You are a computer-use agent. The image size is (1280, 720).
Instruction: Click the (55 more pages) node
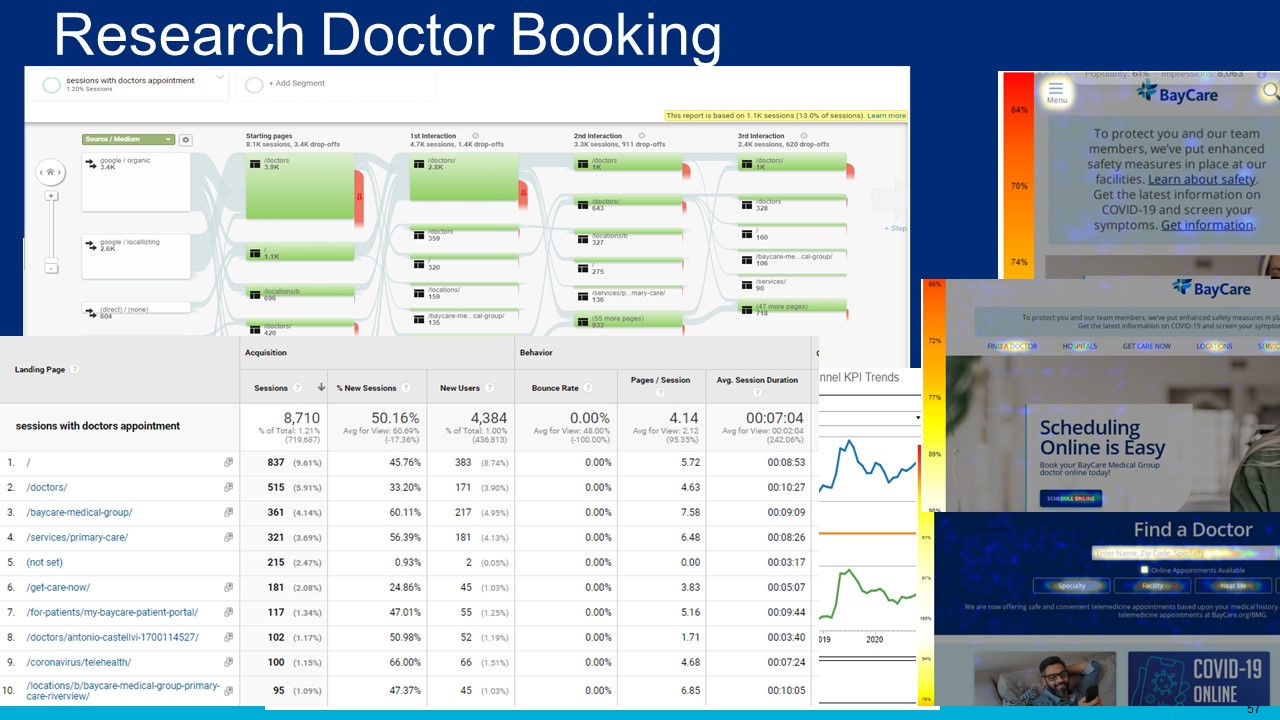628,321
